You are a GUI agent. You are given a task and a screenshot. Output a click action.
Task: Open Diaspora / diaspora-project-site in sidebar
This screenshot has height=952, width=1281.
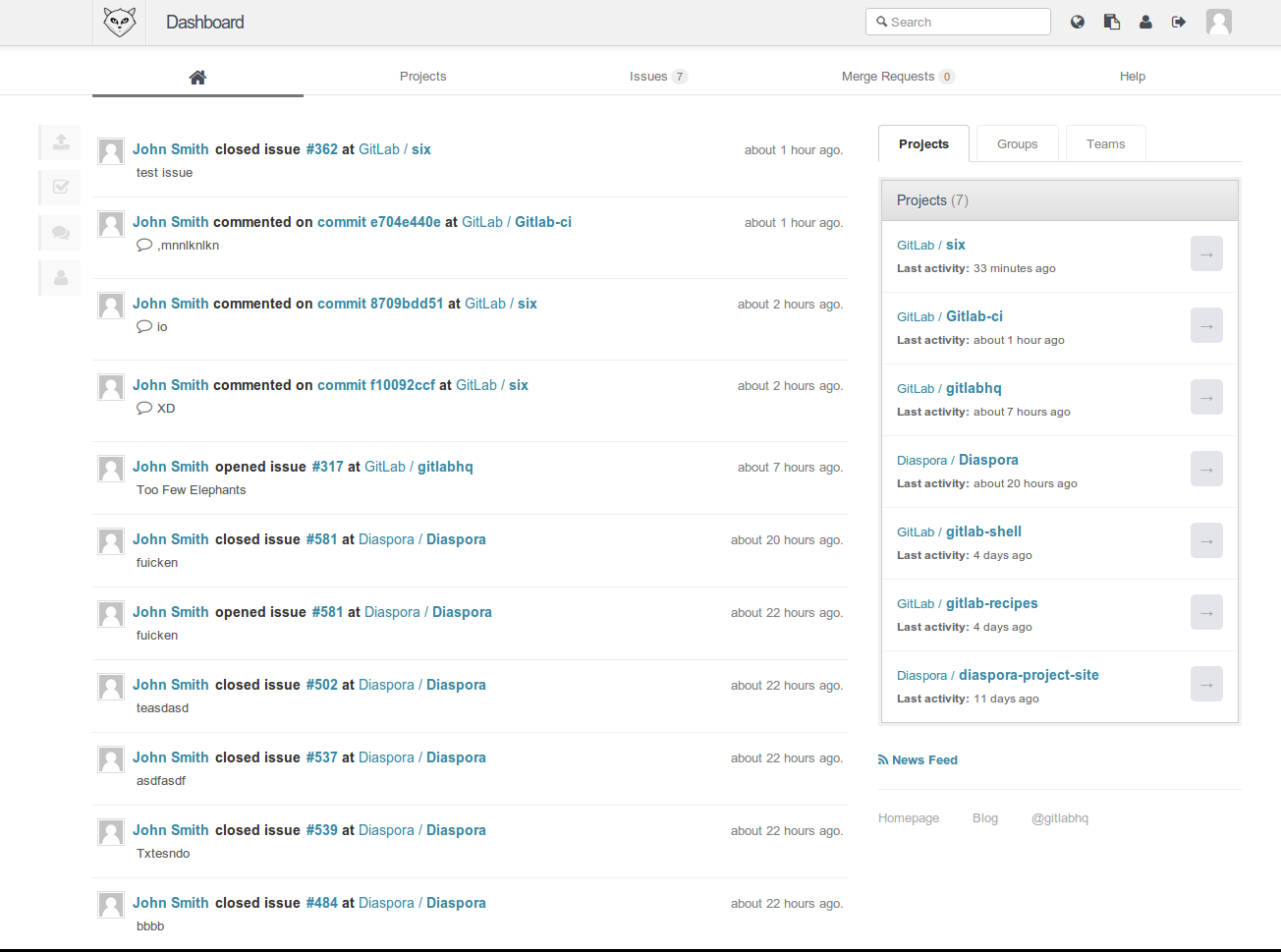(x=998, y=675)
